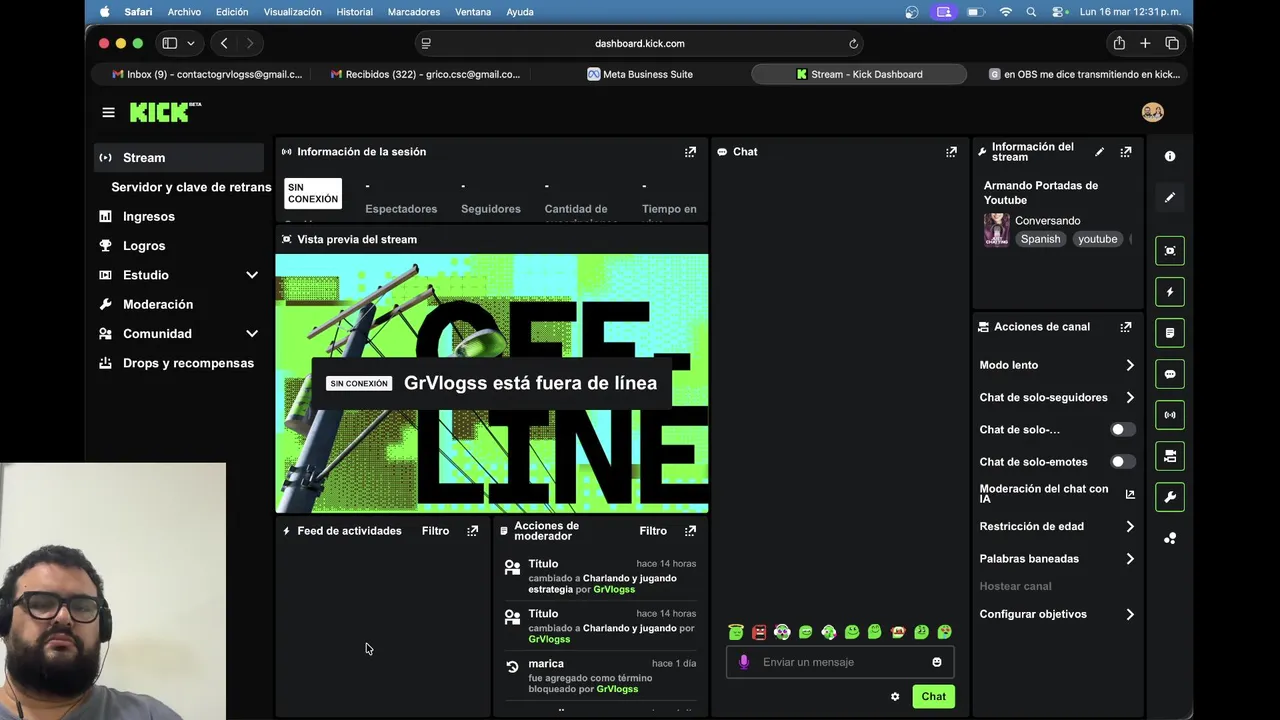The image size is (1280, 720).
Task: Open Restricción de edad options chevron
Action: [1130, 526]
